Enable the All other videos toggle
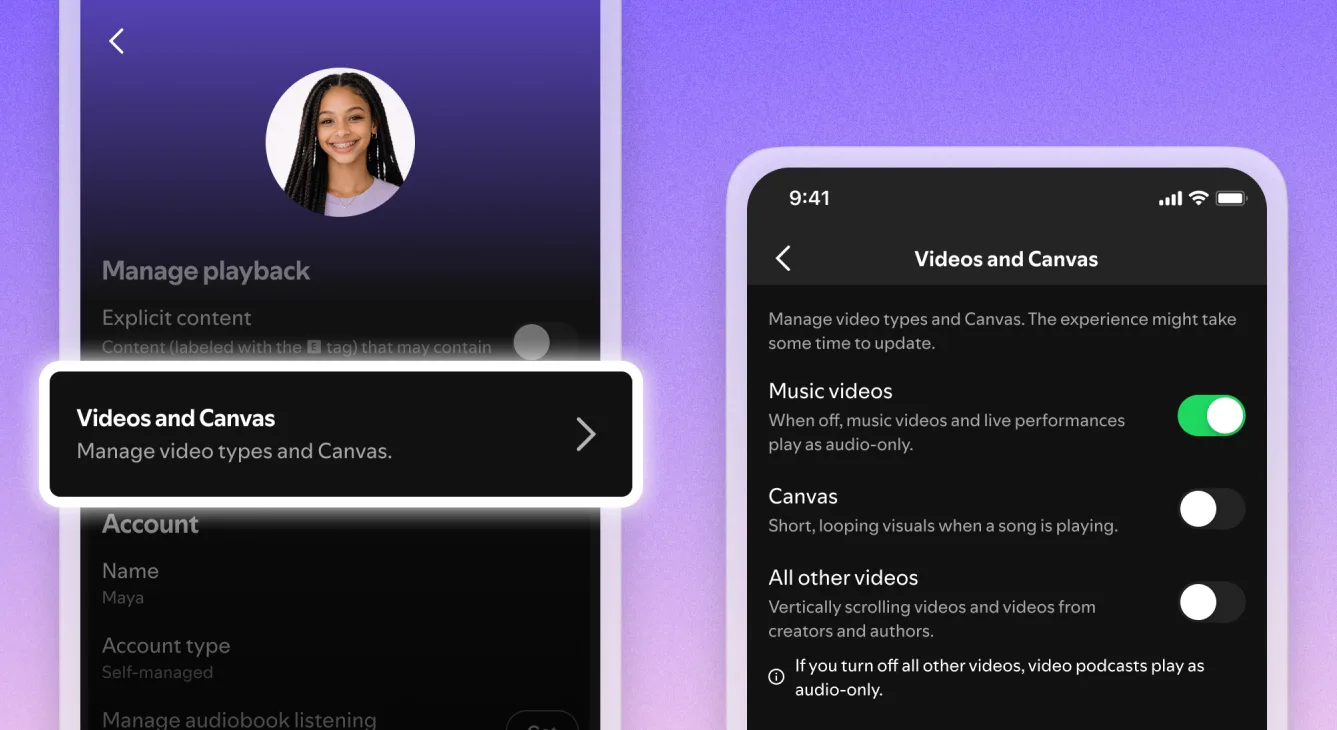Screen dimensions: 1337x730 point(1210,602)
